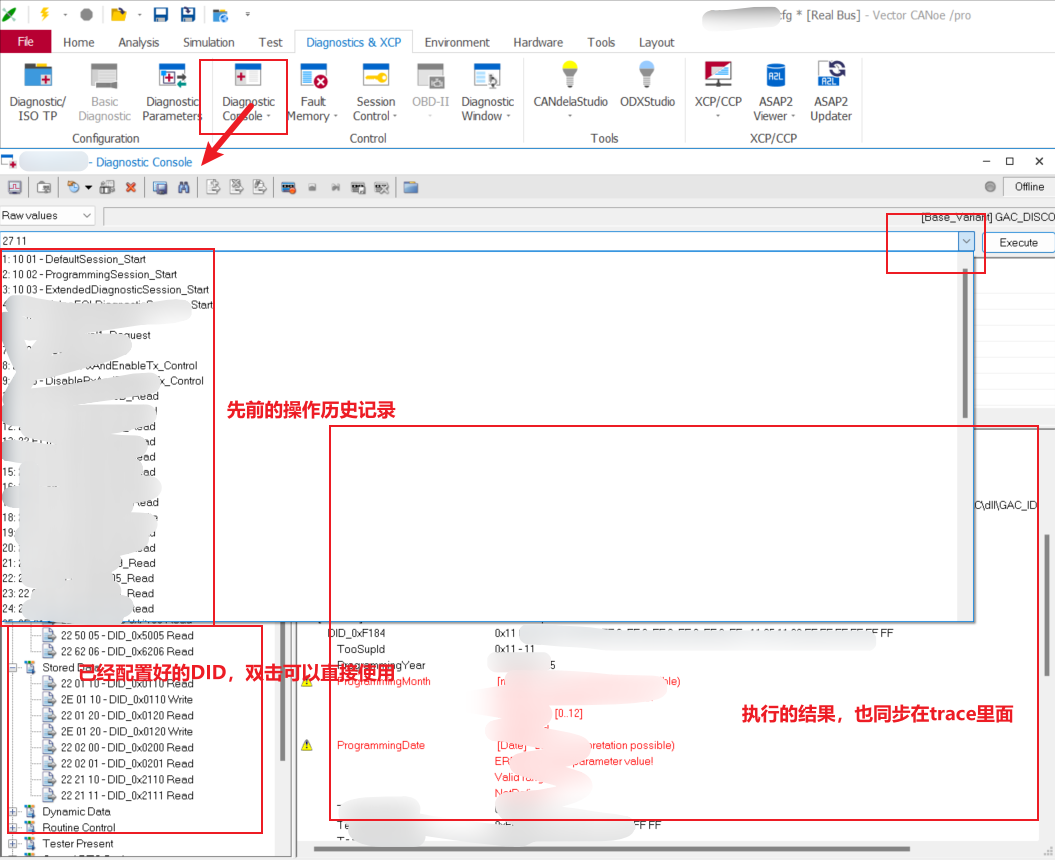
Task: Launch ODXStudio from the Tools group
Action: (x=647, y=85)
